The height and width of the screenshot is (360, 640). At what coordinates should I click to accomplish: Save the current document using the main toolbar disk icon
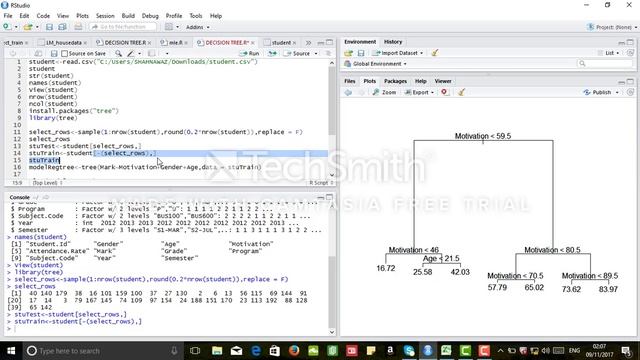coord(49,27)
